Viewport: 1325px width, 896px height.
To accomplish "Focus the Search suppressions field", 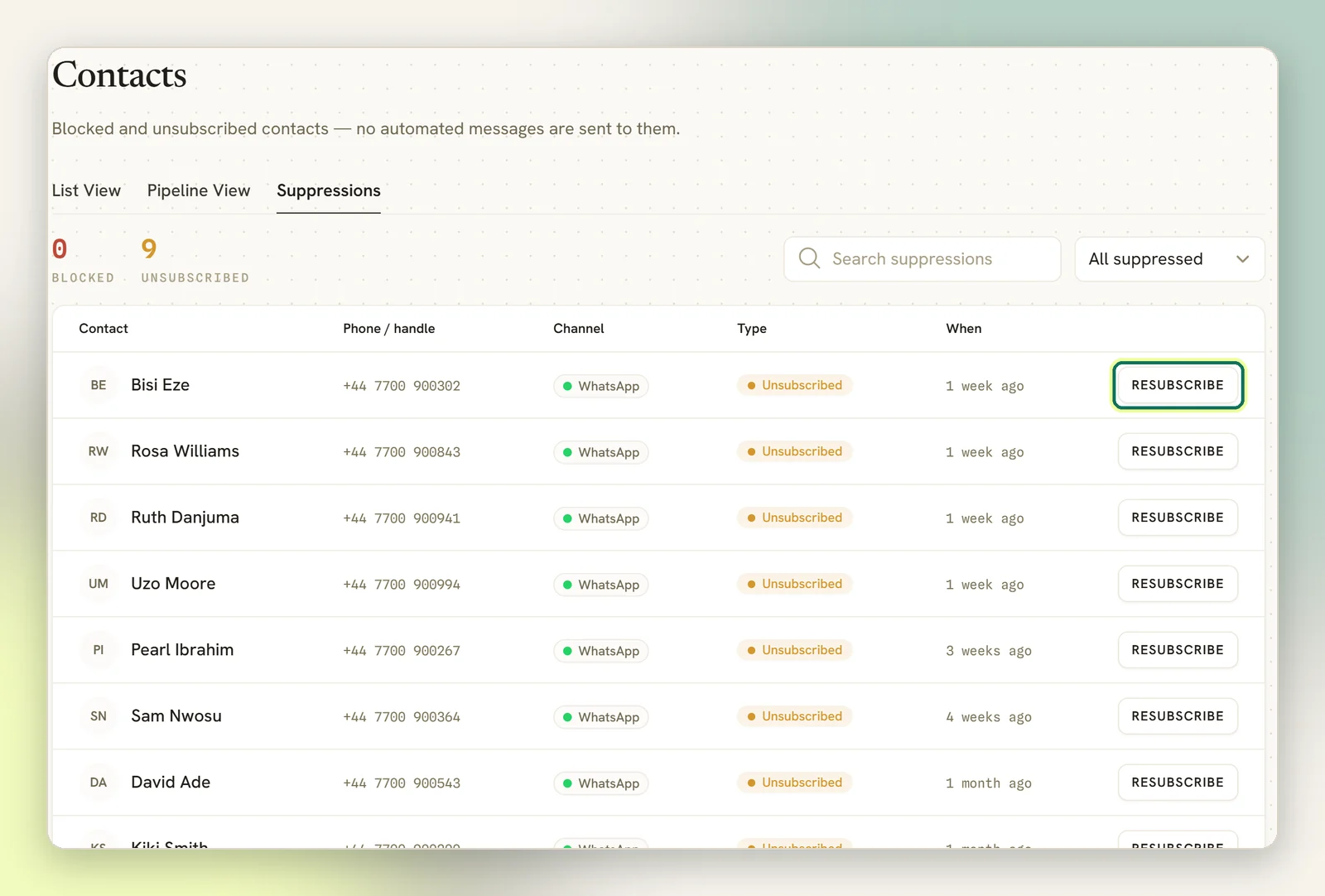I will (x=922, y=259).
